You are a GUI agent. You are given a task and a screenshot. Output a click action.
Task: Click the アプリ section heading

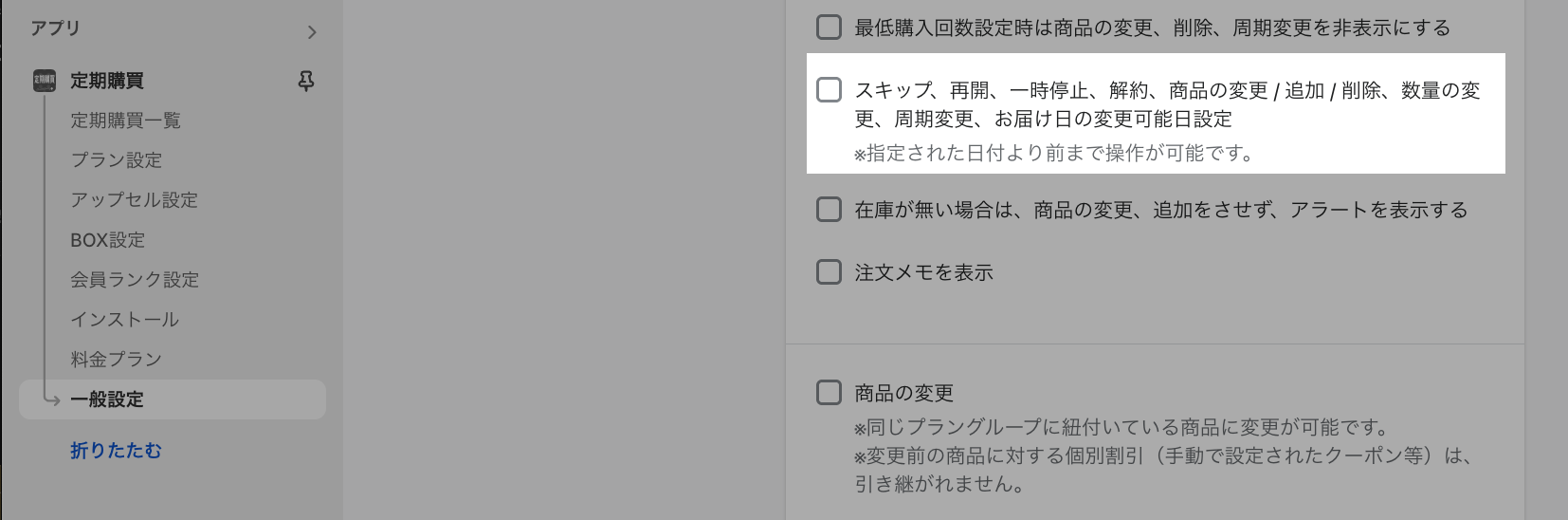tap(55, 28)
